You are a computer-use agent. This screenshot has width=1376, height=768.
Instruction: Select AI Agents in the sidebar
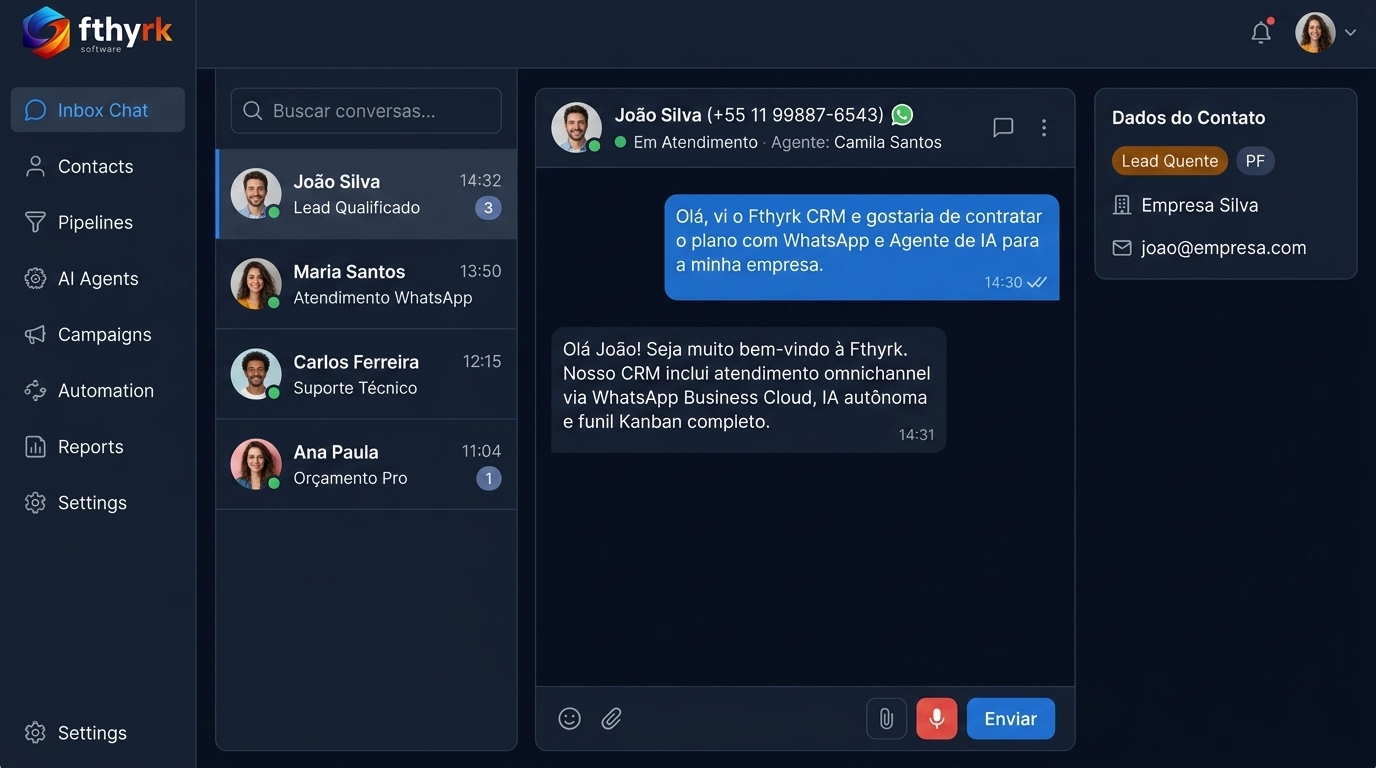tap(98, 278)
